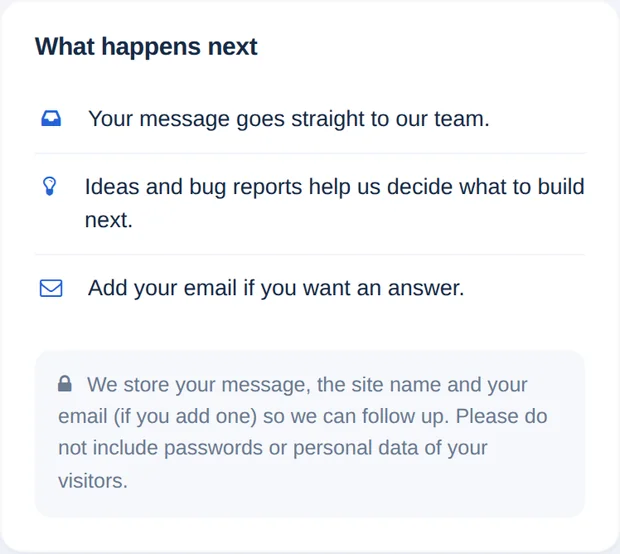Click the word 'build' in the second item
This screenshot has width=620, height=554.
(x=561, y=186)
